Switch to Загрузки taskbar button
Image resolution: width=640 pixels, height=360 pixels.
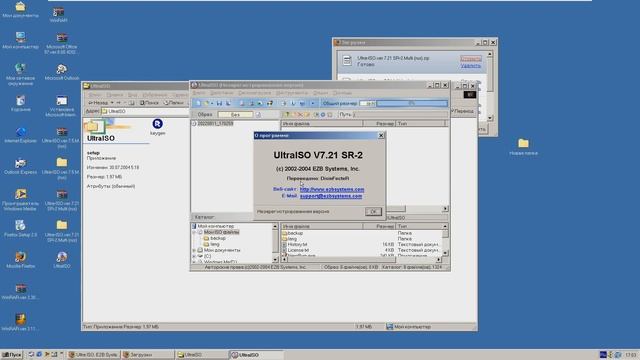click(147, 355)
